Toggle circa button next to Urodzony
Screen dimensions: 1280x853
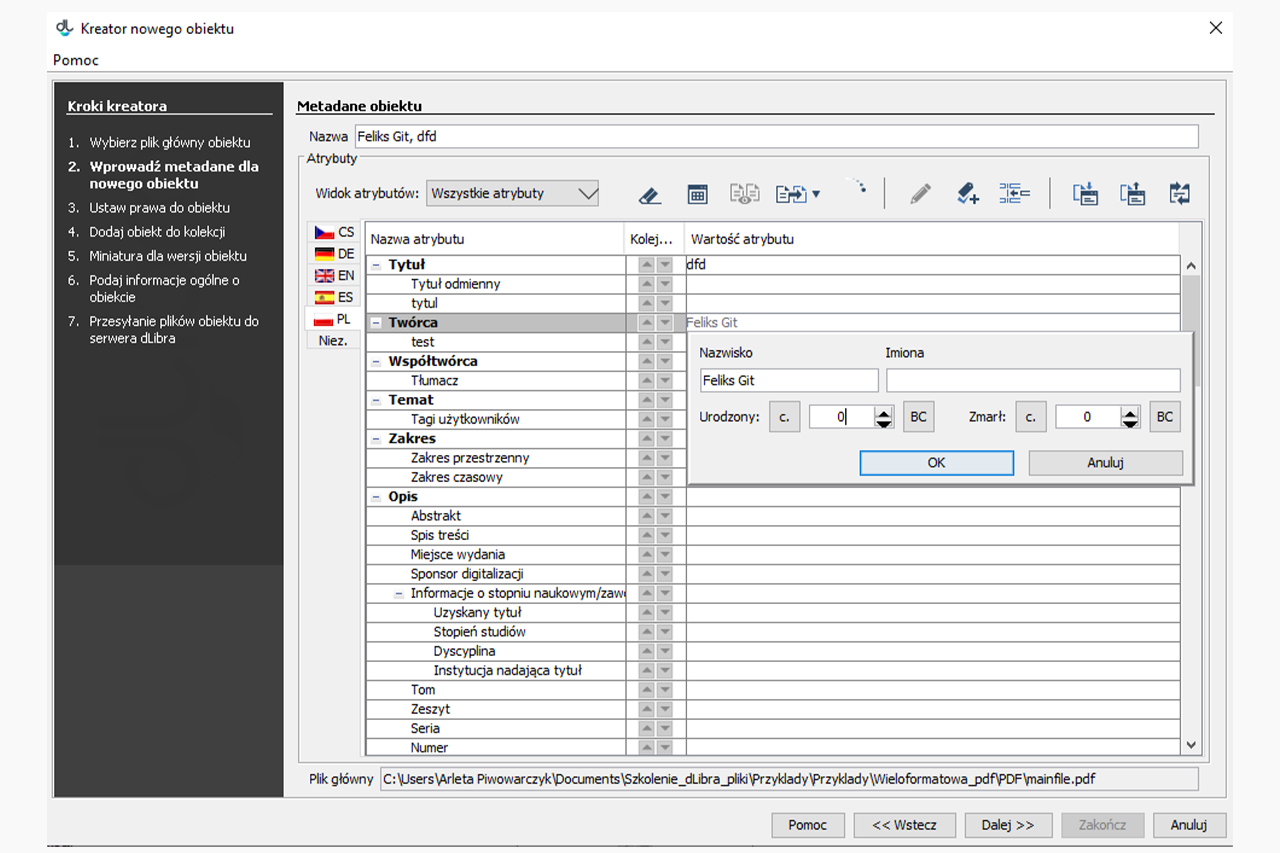[784, 417]
